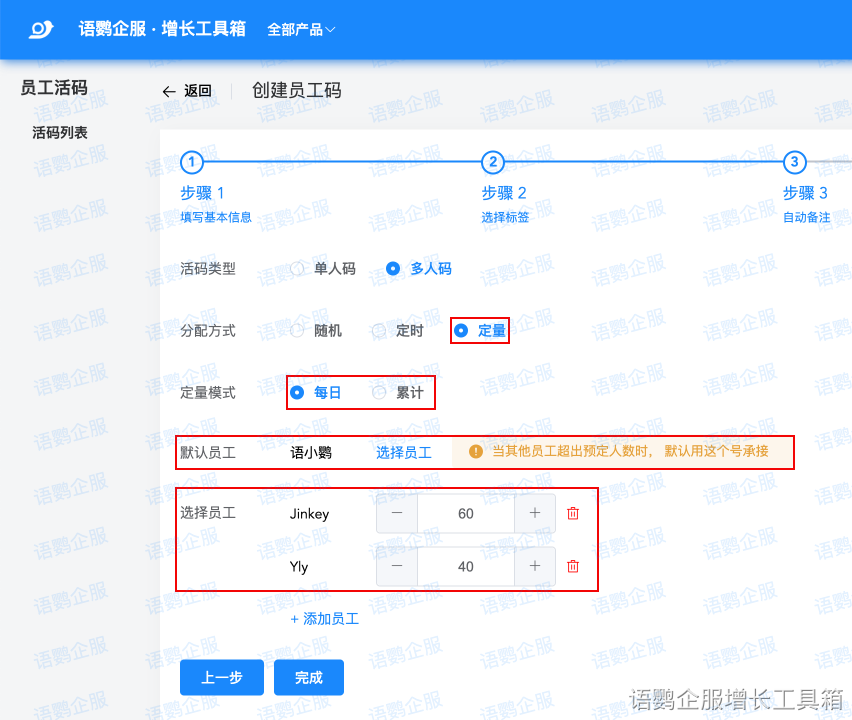
Task: Go to step 2 circle marker
Action: (x=493, y=162)
